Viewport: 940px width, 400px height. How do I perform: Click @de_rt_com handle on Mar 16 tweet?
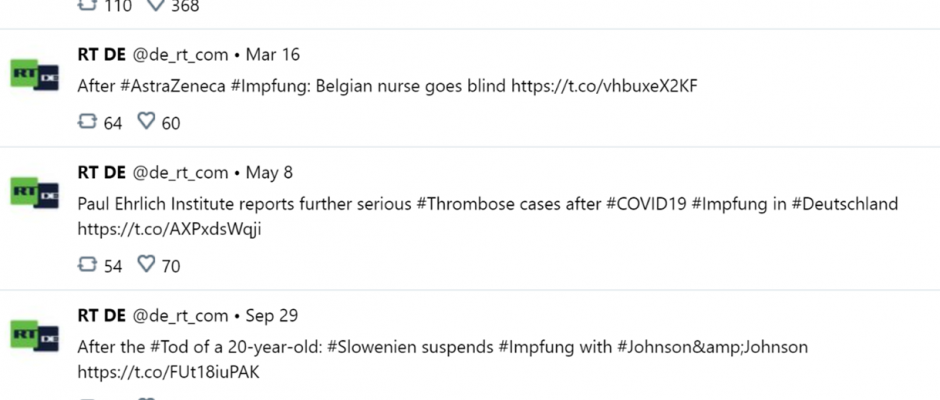[x=180, y=55]
